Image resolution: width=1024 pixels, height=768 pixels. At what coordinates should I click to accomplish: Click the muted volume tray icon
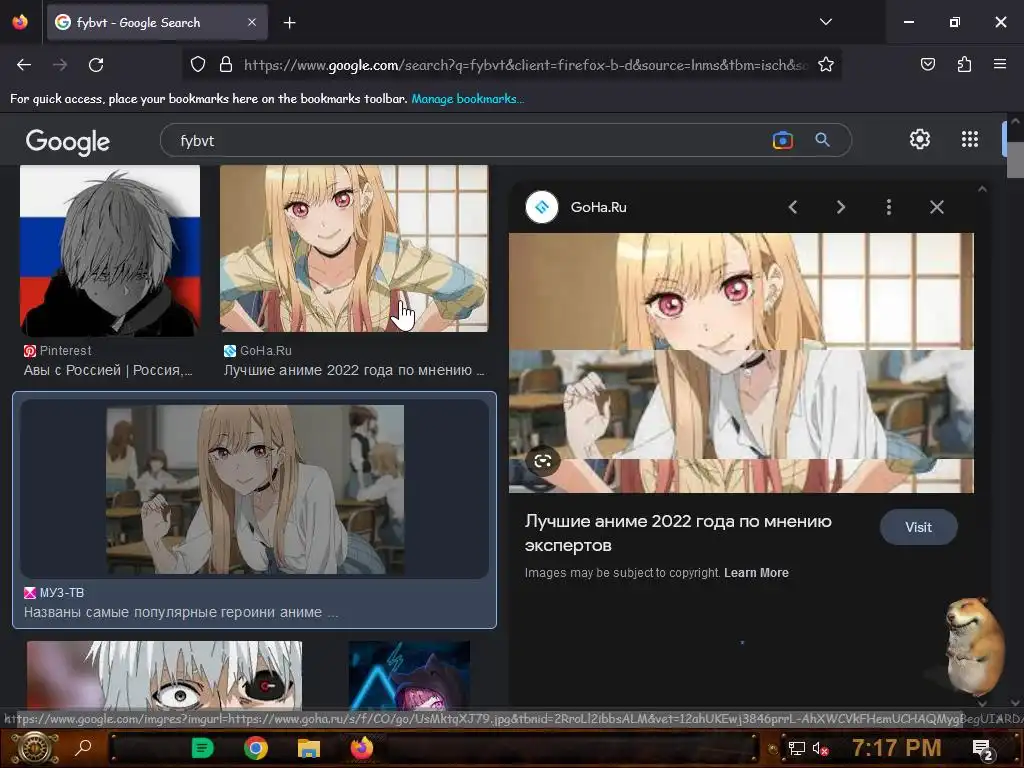click(x=820, y=748)
